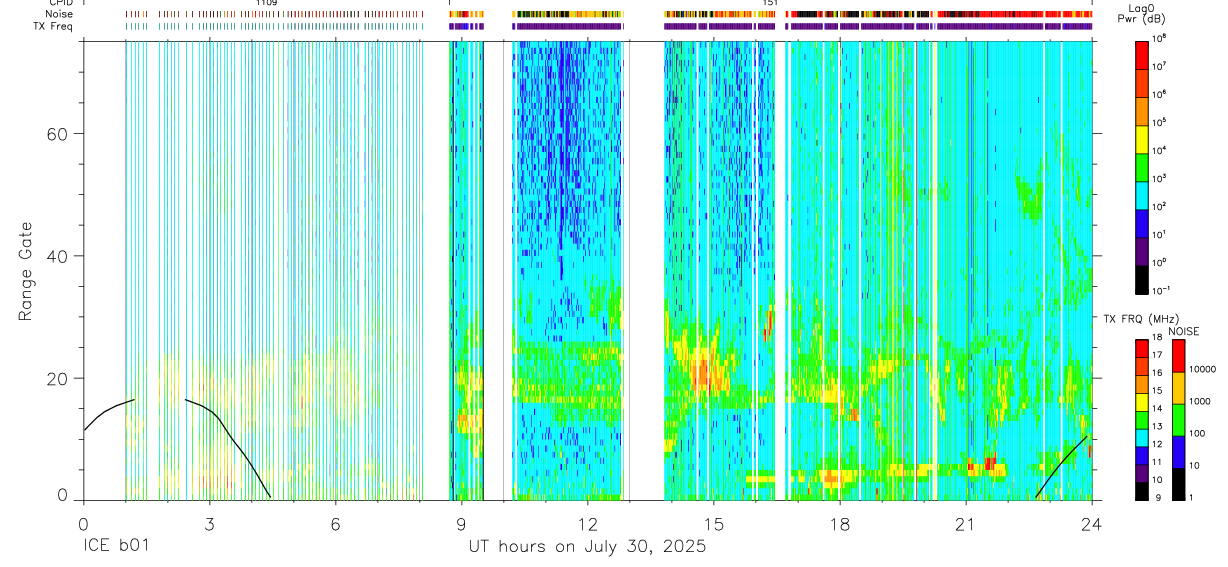1228x567 pixels.
Task: Select the red top segment of the TX FRQ colorbar
Action: coord(1142,348)
